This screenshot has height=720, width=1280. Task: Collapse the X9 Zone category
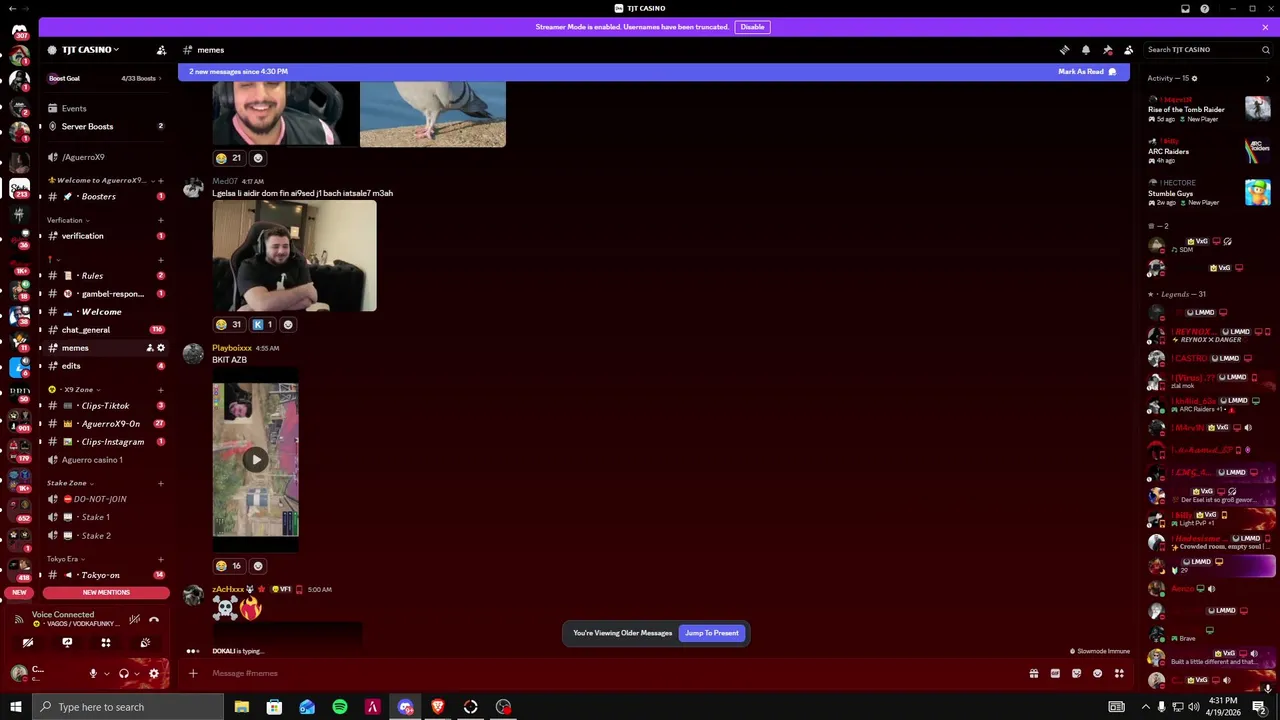[x=75, y=389]
